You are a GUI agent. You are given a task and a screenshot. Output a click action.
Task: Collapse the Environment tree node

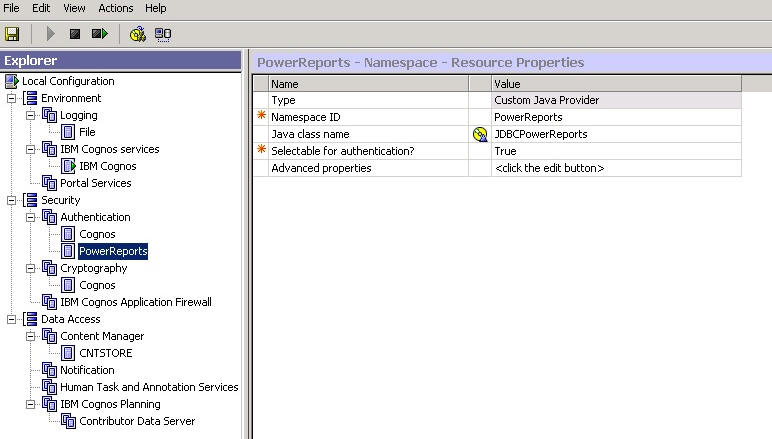[12, 98]
